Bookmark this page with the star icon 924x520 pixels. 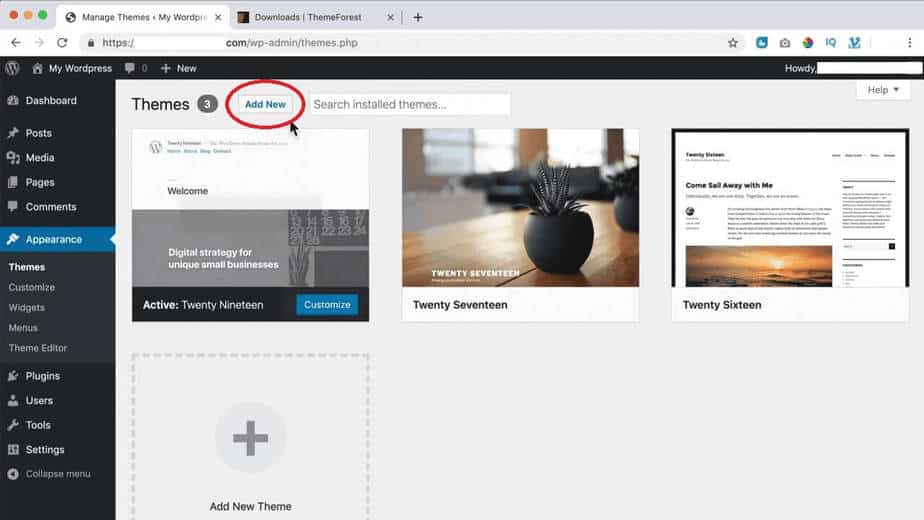pyautogui.click(x=733, y=43)
